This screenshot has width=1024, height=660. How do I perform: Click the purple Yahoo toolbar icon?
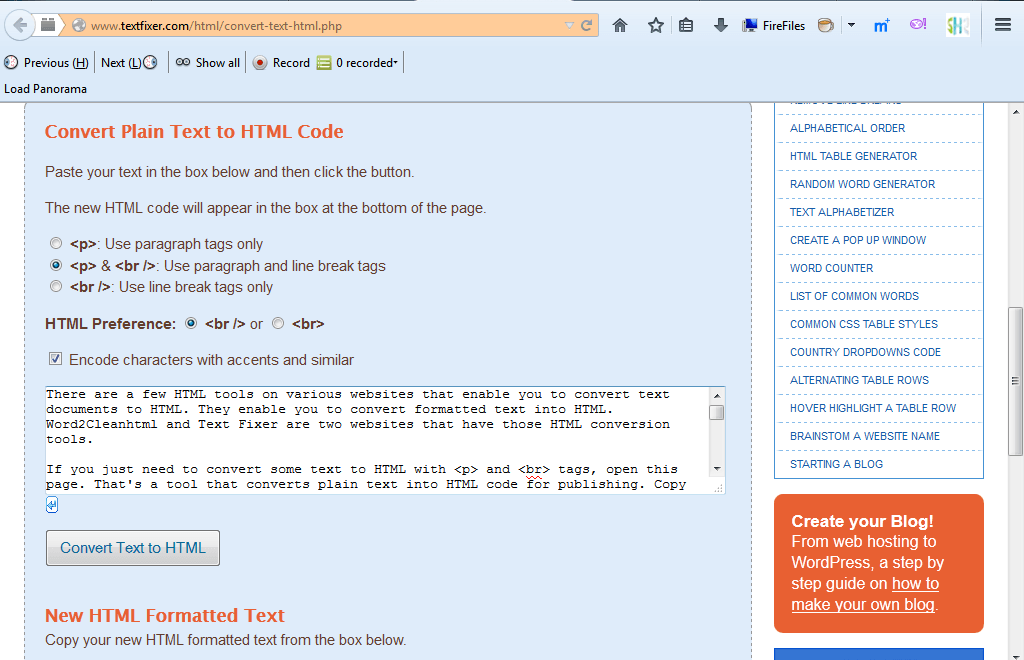pos(917,25)
